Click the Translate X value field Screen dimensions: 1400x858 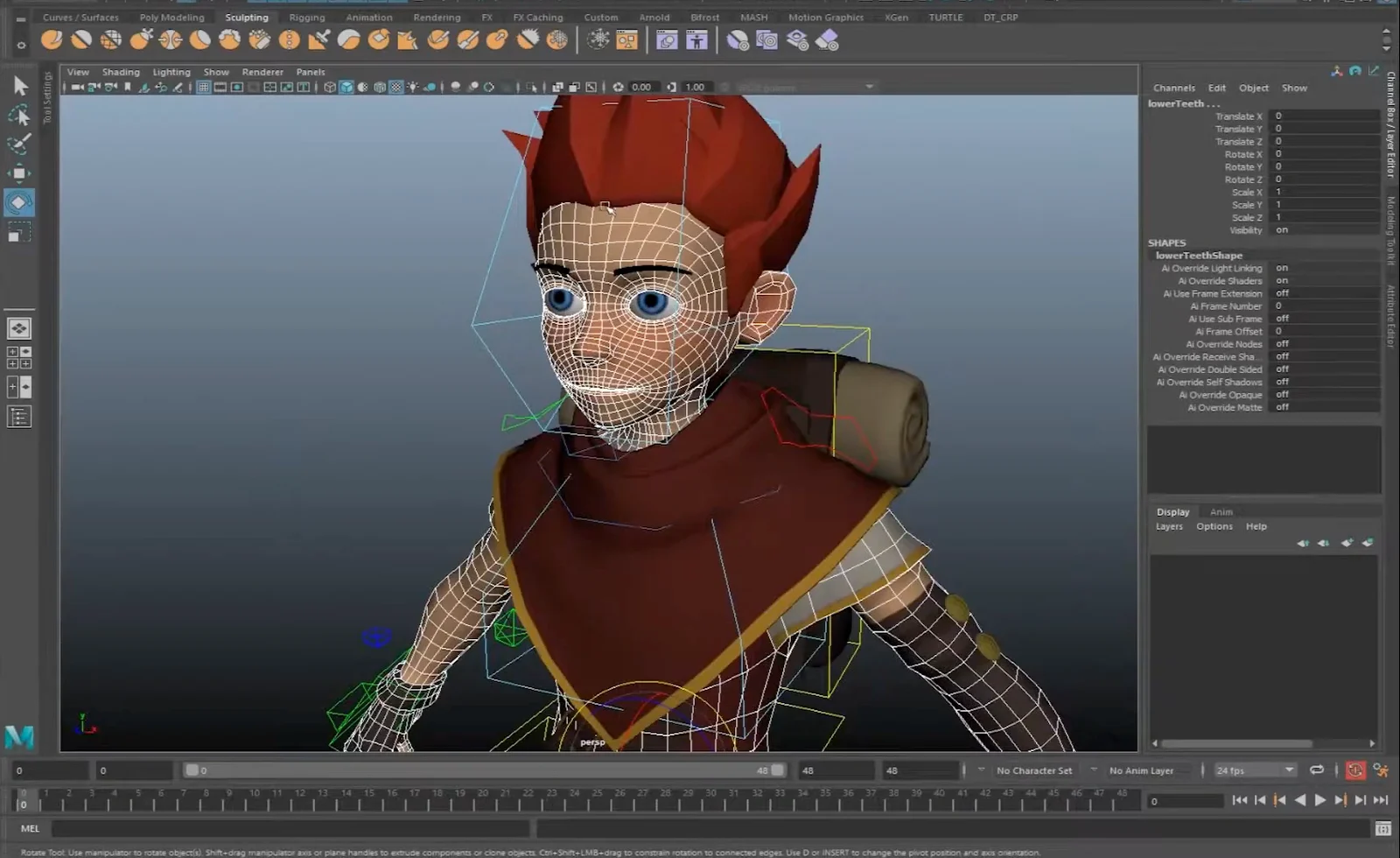tap(1326, 116)
